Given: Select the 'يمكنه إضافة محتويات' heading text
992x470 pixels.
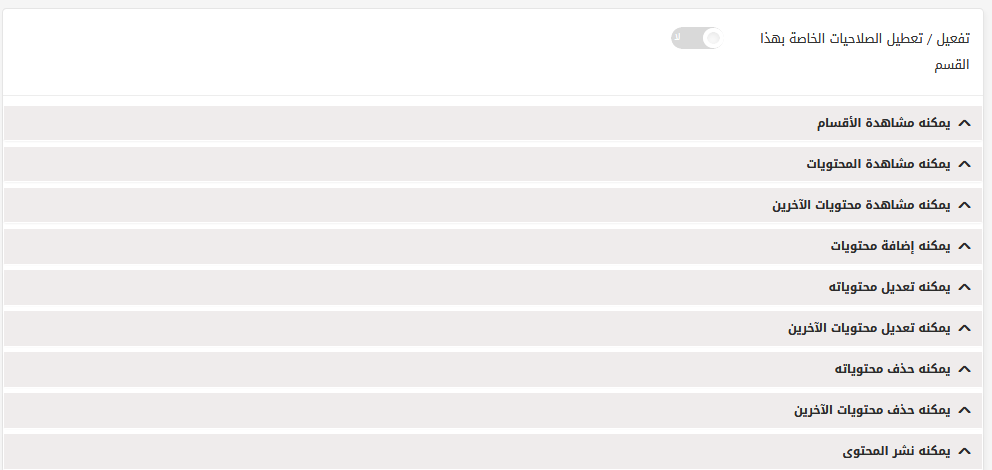Looking at the screenshot, I should [891, 246].
